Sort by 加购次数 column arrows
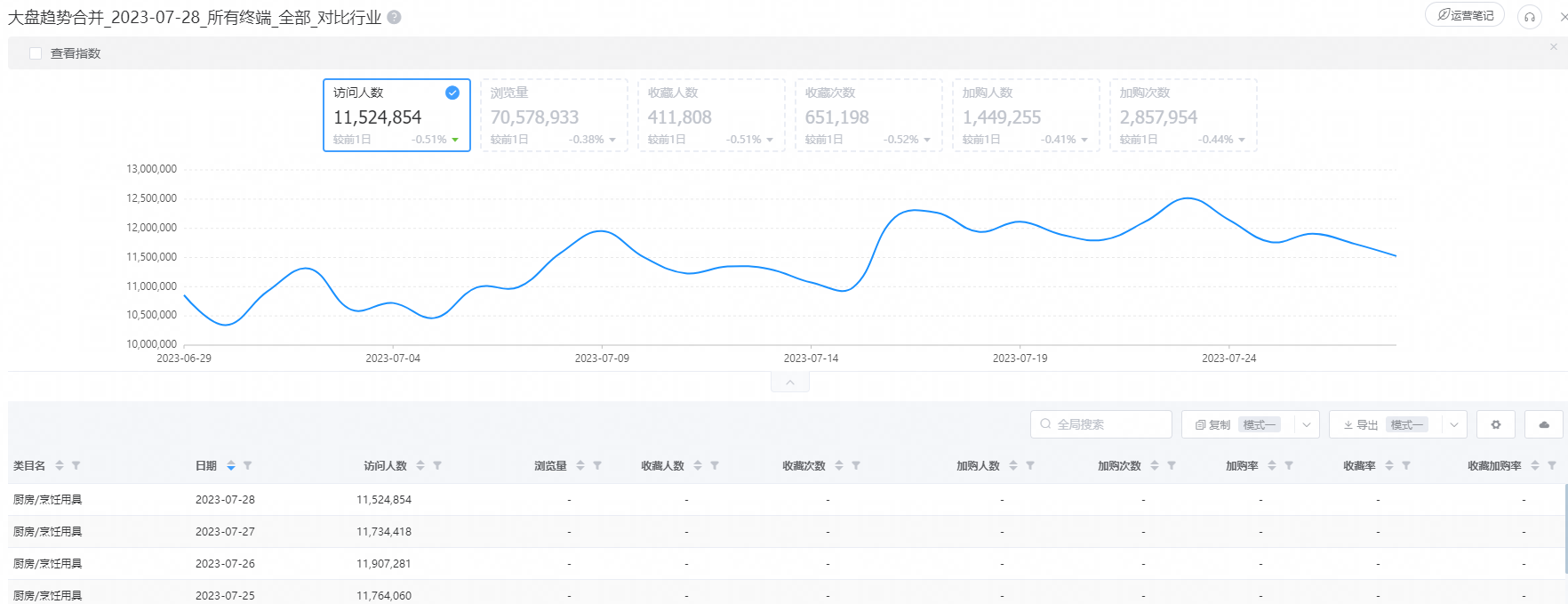 coord(1155,465)
